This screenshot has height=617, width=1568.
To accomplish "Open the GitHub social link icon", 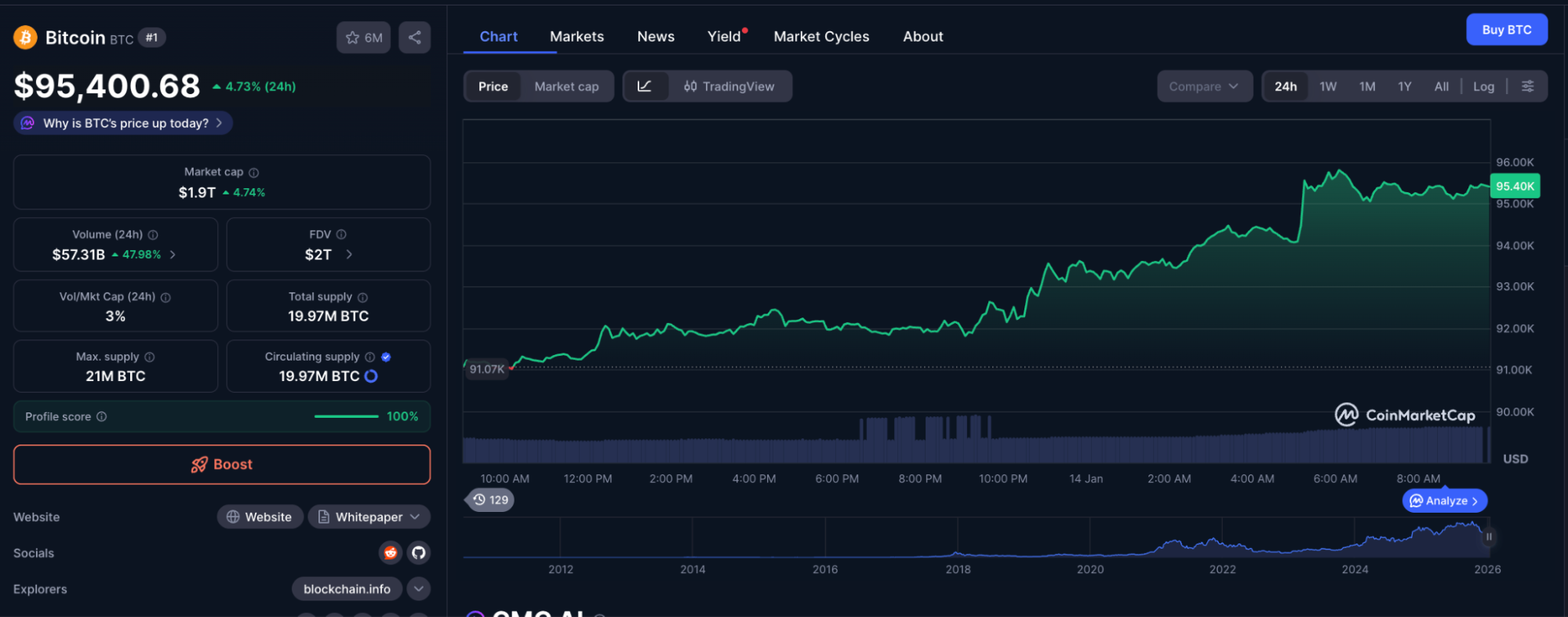I will pos(419,553).
